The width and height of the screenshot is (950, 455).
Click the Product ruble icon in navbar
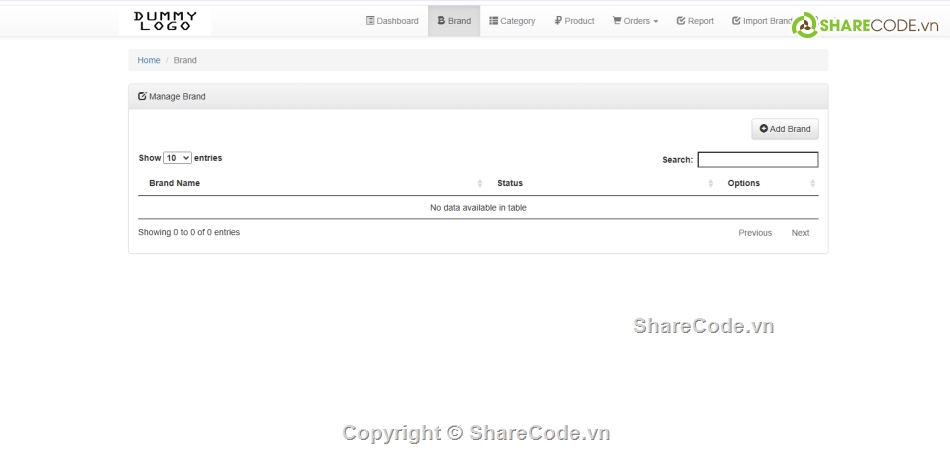coord(557,21)
